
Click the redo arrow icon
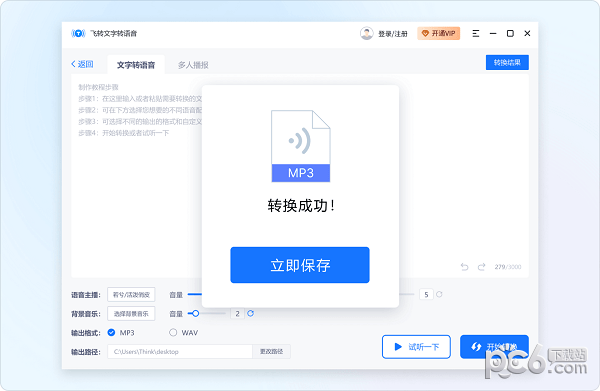click(x=481, y=267)
